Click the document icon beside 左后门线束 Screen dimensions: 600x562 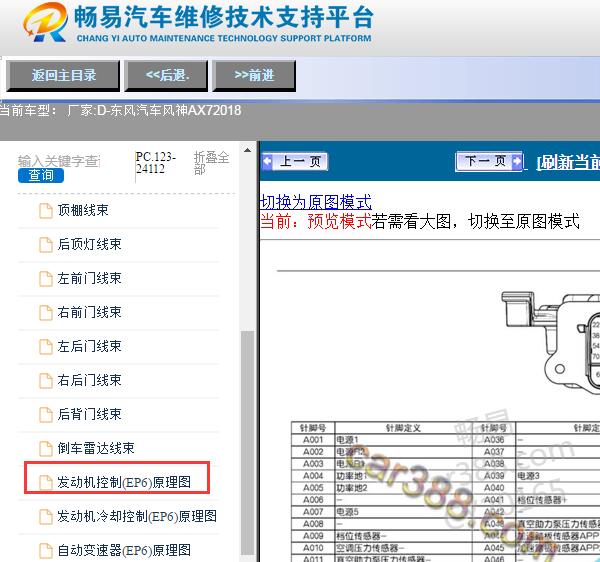click(x=46, y=347)
